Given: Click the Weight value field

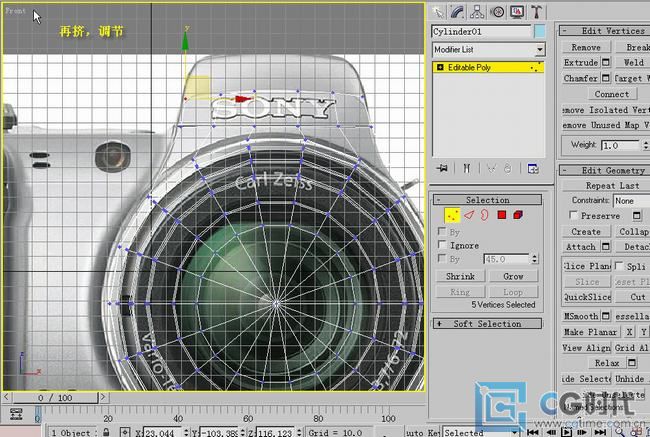Looking at the screenshot, I should [621, 146].
